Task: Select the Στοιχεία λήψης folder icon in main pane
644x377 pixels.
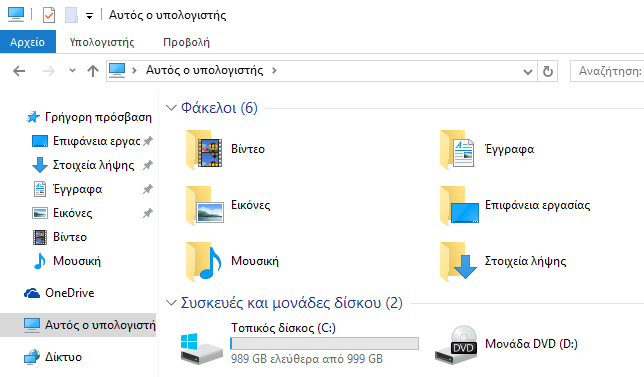Action: (x=458, y=261)
